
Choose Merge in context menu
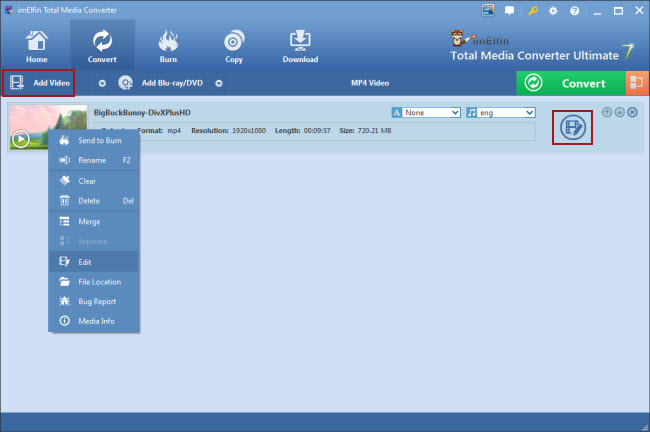pos(94,222)
